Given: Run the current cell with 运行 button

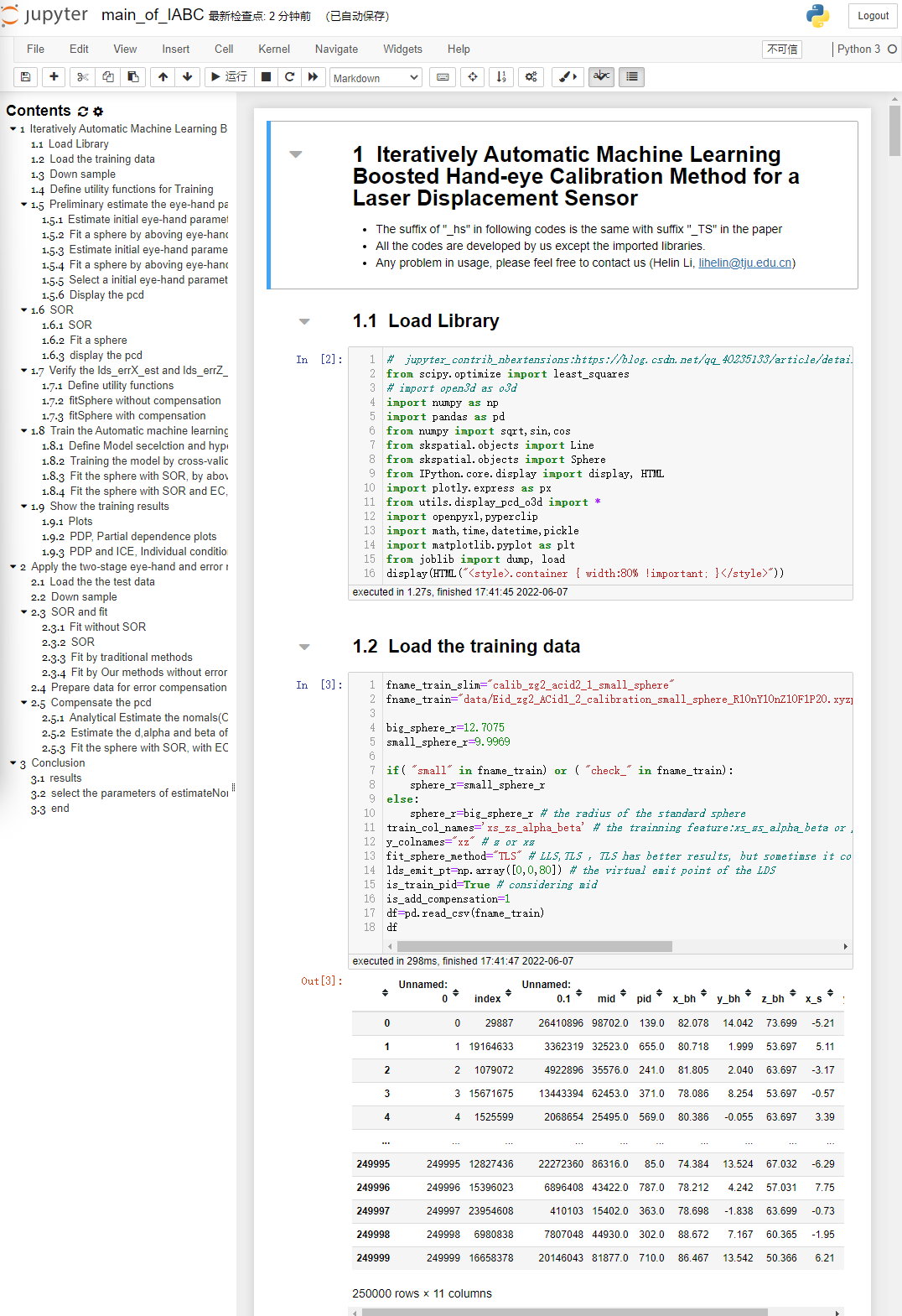Looking at the screenshot, I should pos(229,77).
